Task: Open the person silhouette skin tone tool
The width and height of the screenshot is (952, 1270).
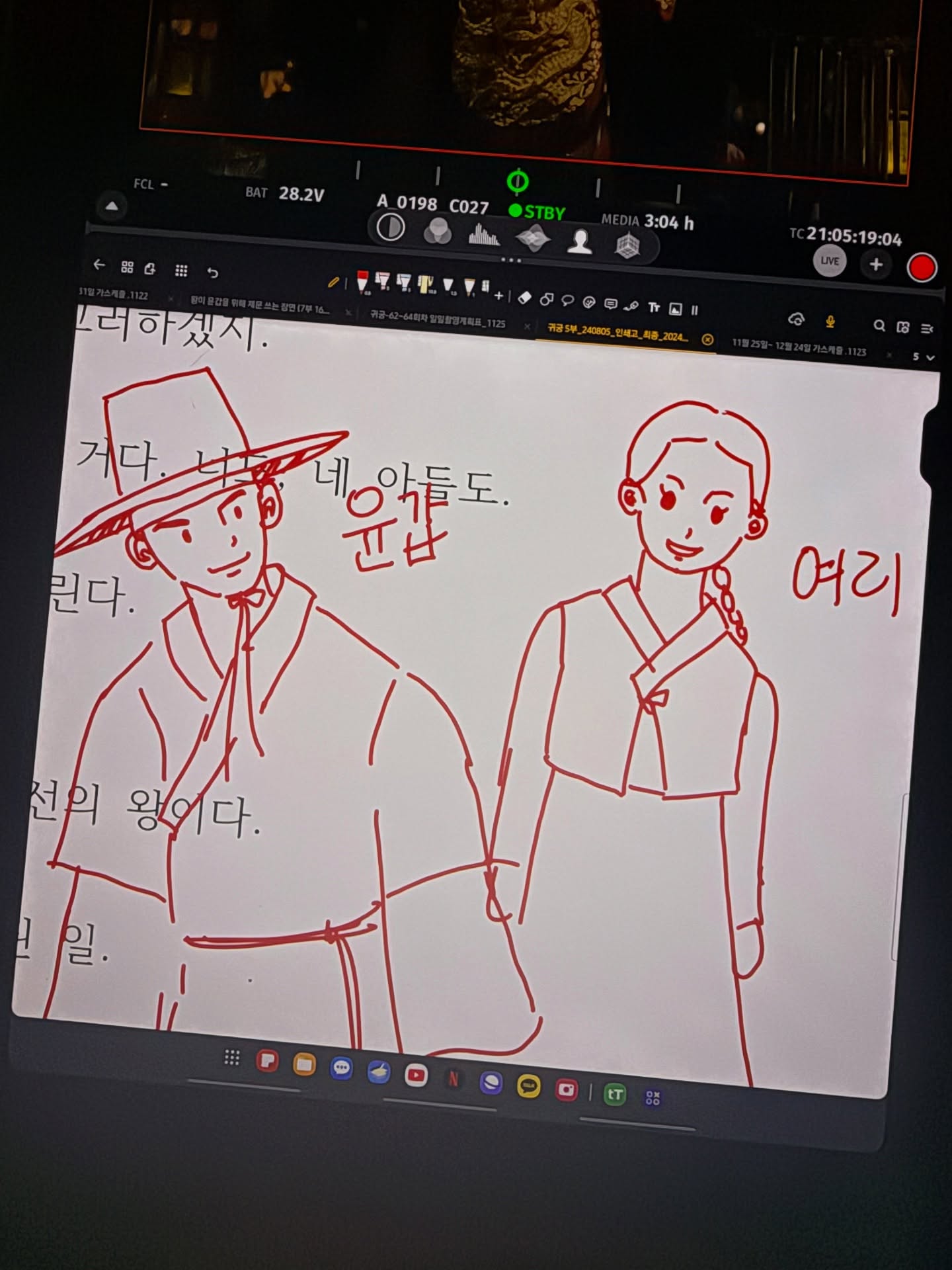Action: 580,241
